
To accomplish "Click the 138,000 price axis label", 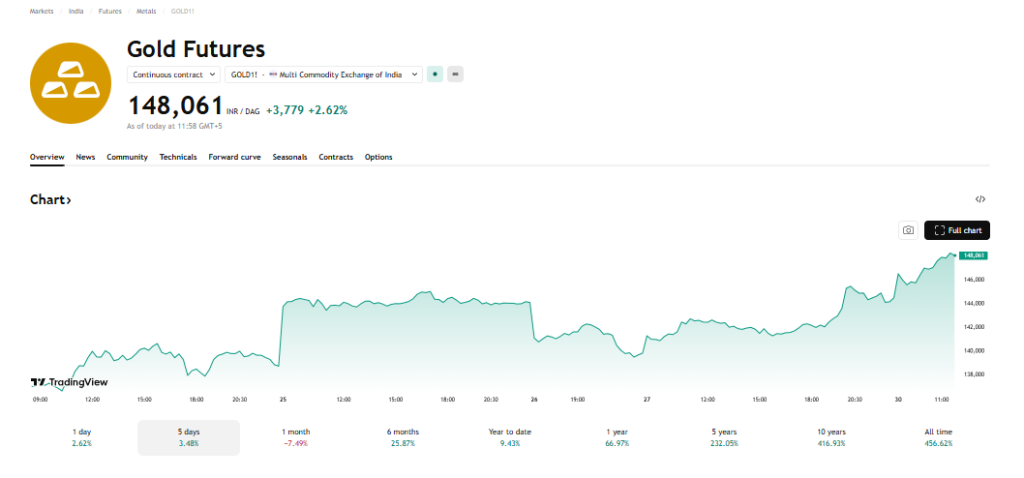I will [x=974, y=375].
